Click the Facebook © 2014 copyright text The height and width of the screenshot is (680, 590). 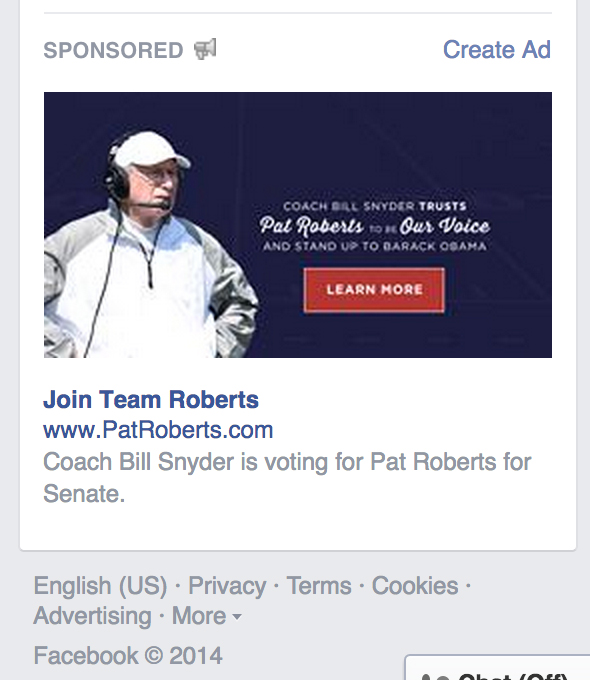pyautogui.click(x=128, y=655)
